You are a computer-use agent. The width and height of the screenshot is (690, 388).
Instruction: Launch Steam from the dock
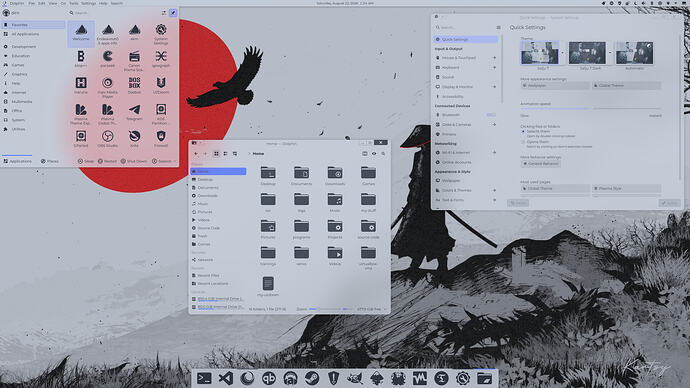312,378
